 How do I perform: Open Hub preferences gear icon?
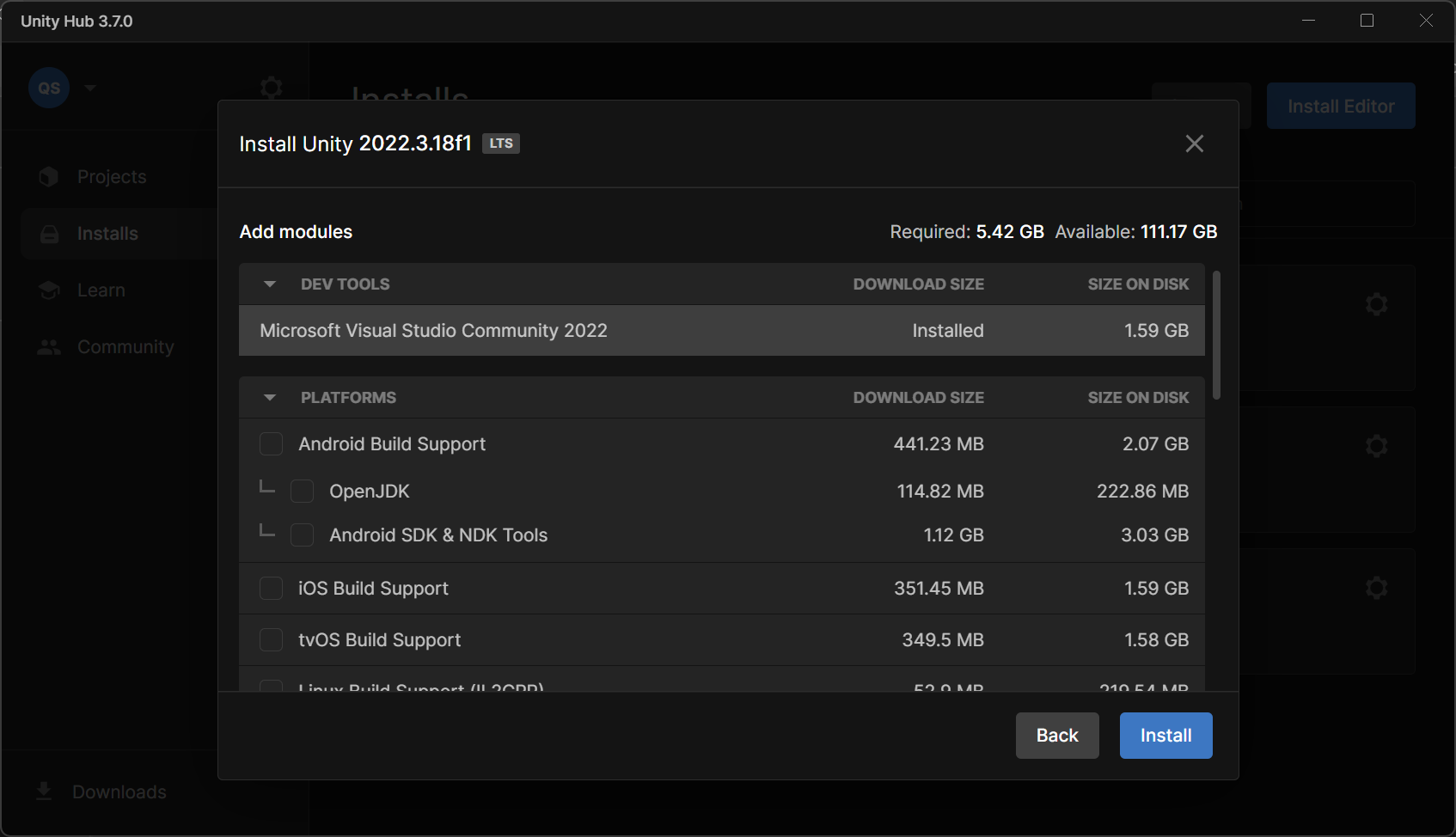pos(271,88)
